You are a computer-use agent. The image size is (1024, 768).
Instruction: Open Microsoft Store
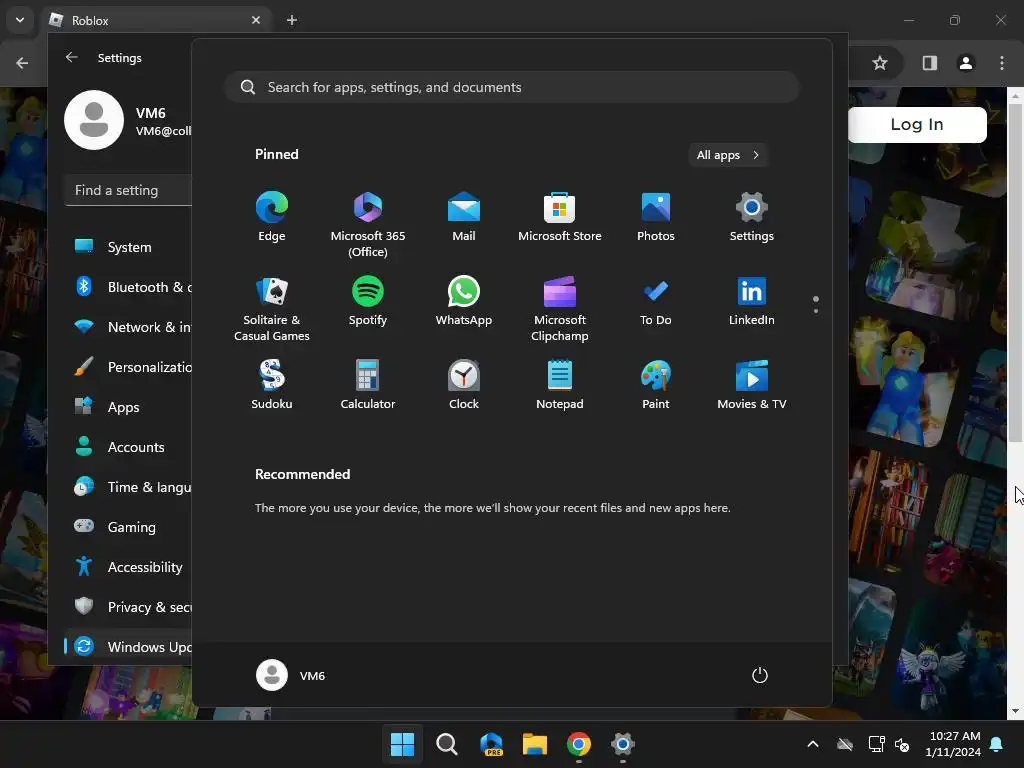[x=560, y=217]
